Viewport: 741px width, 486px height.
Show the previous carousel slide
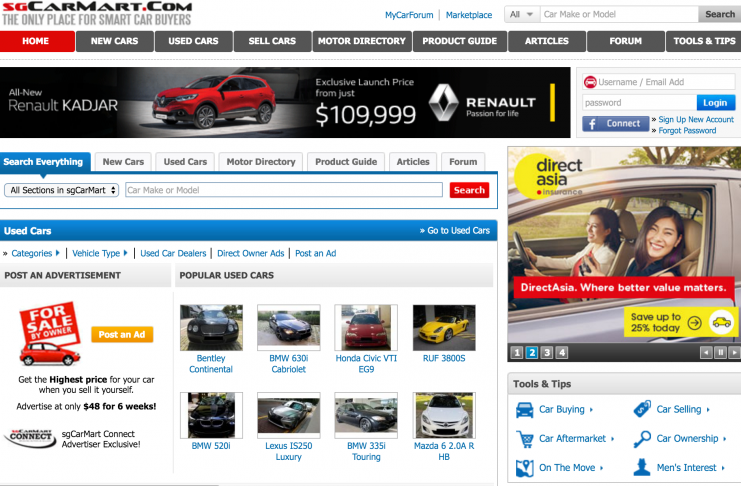pyautogui.click(x=706, y=353)
